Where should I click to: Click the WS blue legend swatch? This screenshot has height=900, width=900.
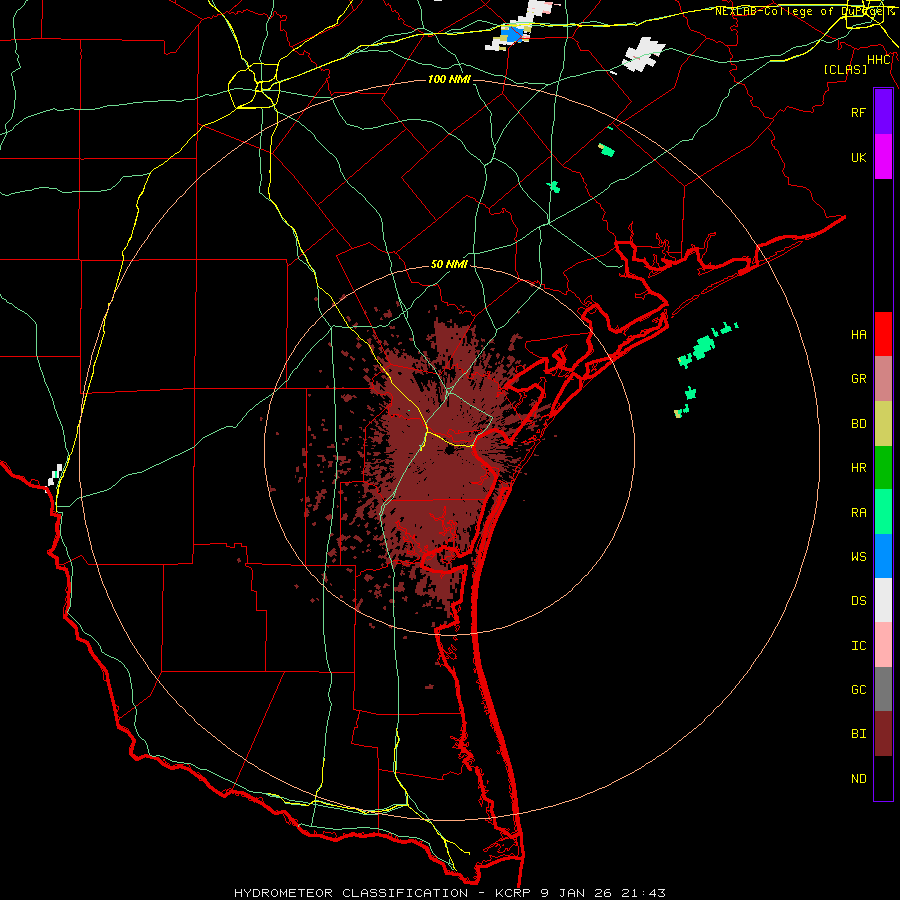[883, 556]
